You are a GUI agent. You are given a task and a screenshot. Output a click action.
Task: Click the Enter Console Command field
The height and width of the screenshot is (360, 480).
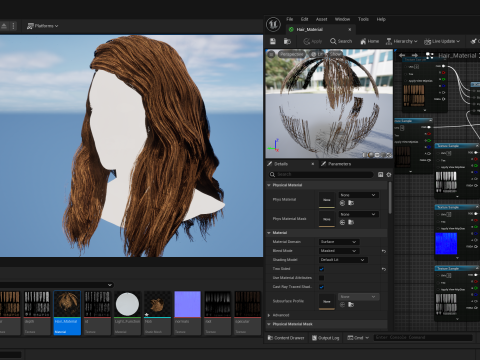423,338
